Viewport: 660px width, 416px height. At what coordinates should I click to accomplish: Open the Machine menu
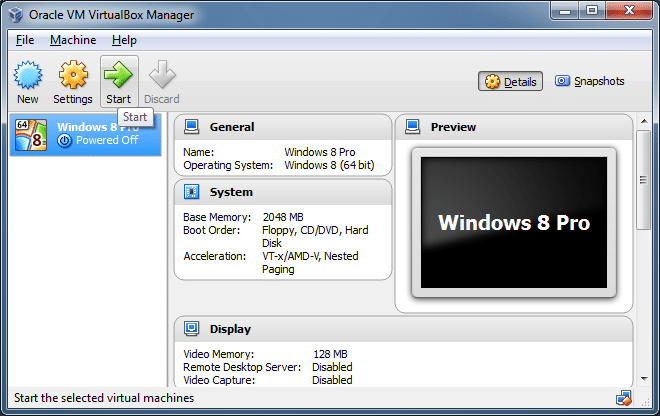[73, 40]
